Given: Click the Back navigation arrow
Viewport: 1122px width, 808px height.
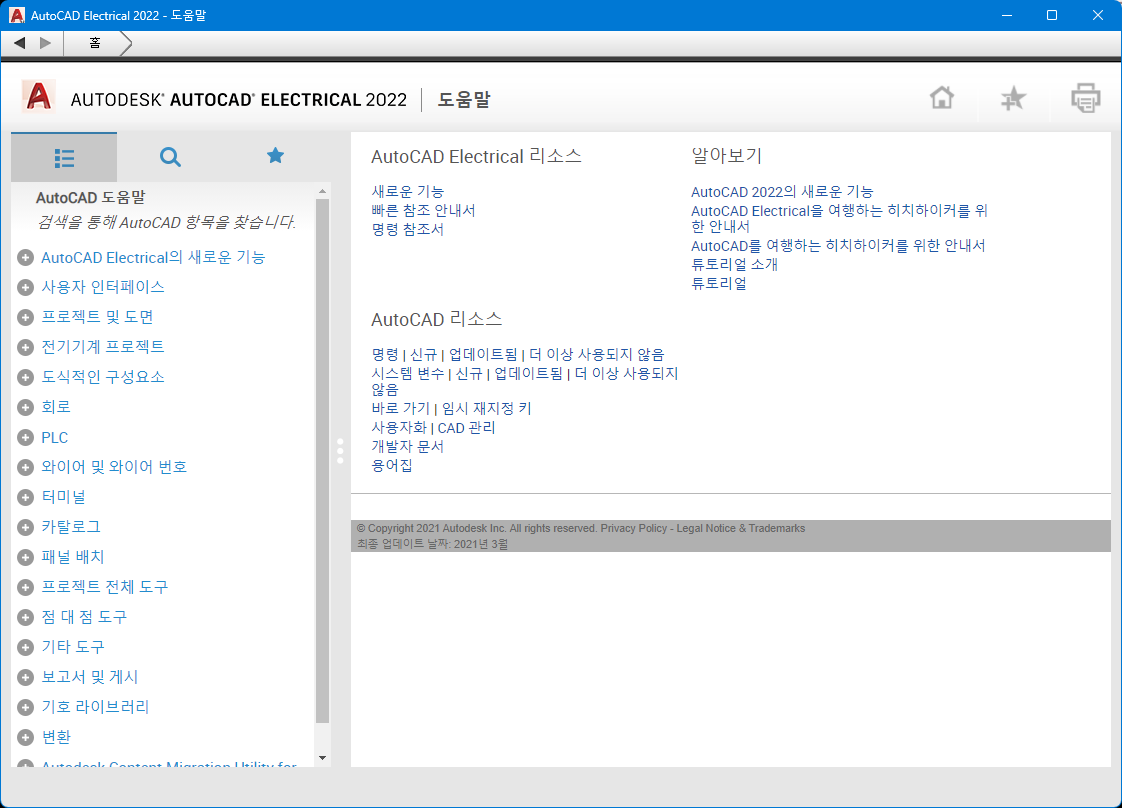Looking at the screenshot, I should (19, 43).
